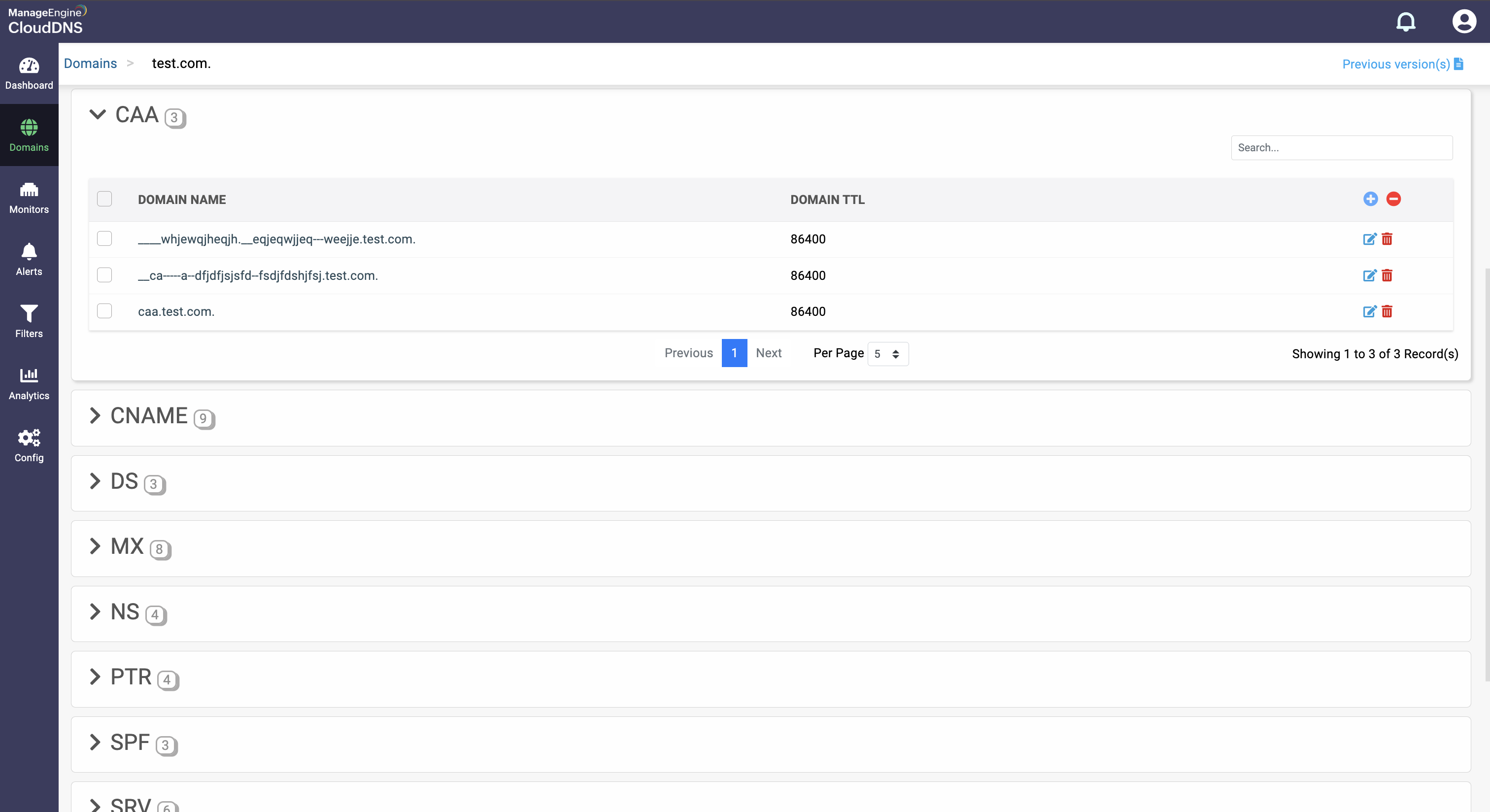Image resolution: width=1490 pixels, height=812 pixels.
Task: Click the vertical page scrollbar
Action: point(1487,474)
